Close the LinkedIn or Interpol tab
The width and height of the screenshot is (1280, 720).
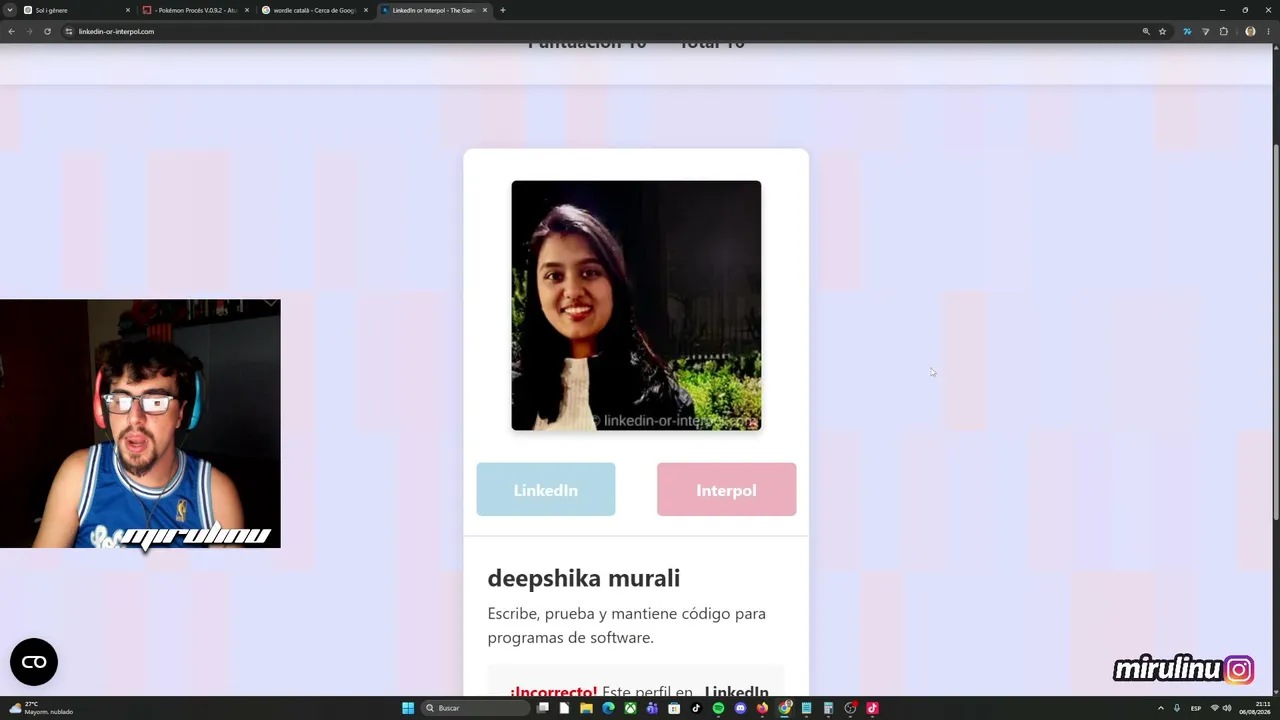[x=485, y=10]
